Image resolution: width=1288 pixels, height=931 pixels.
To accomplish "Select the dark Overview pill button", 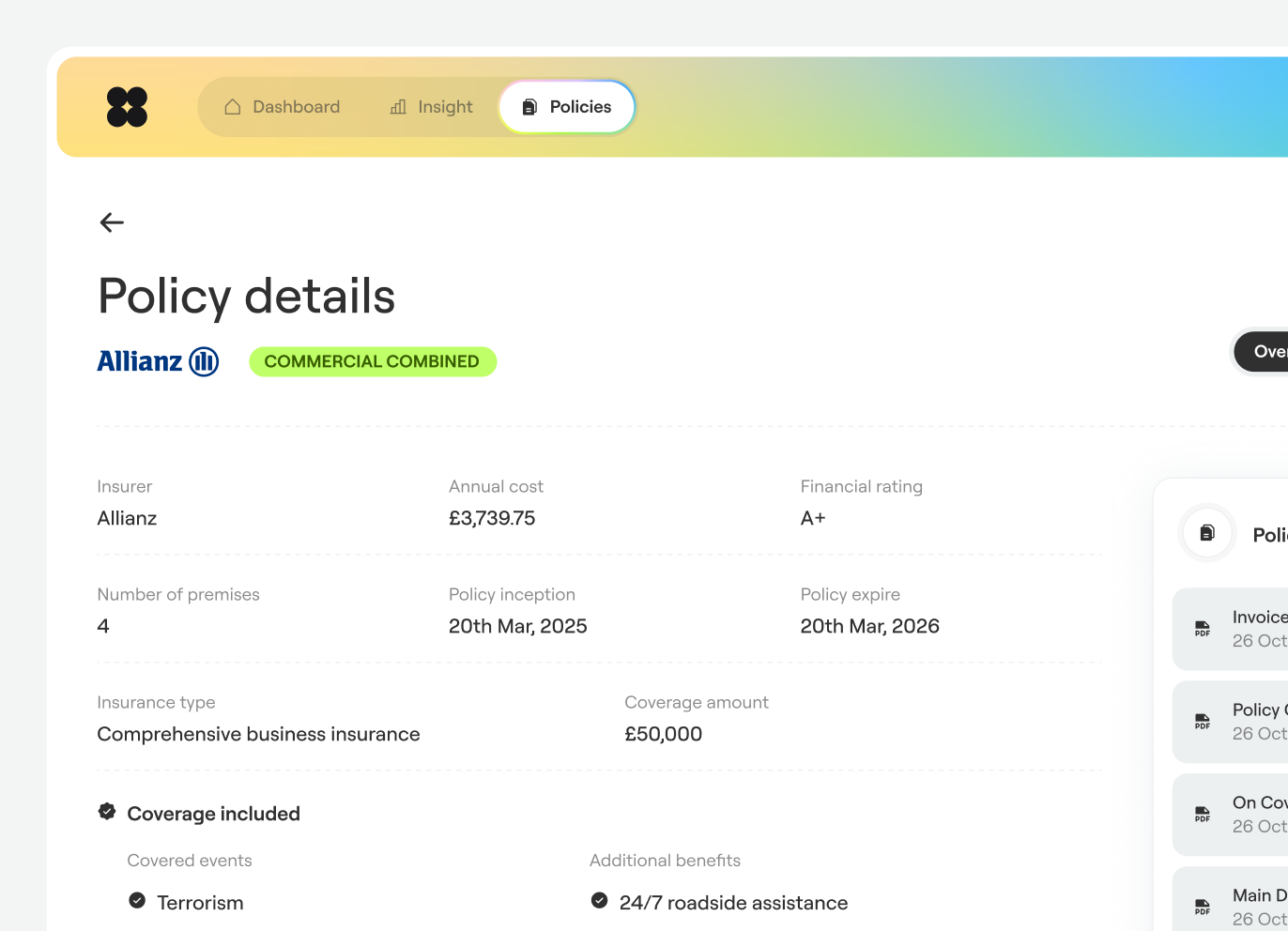I will [x=1261, y=352].
